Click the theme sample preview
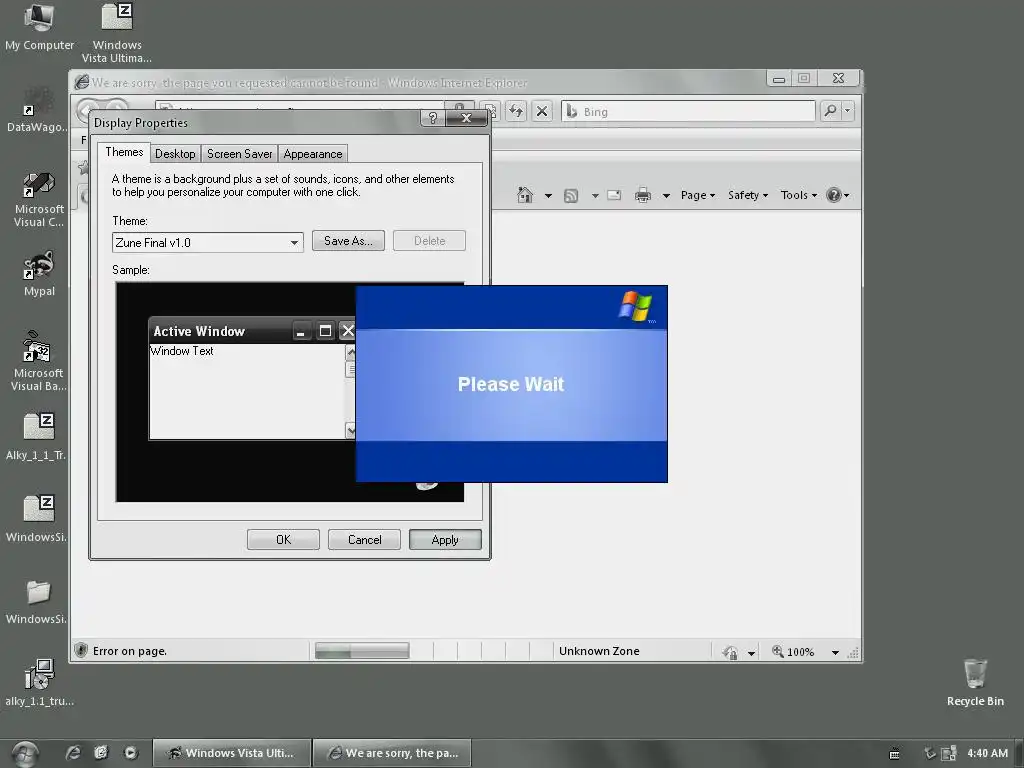Viewport: 1024px width, 768px height. [290, 392]
